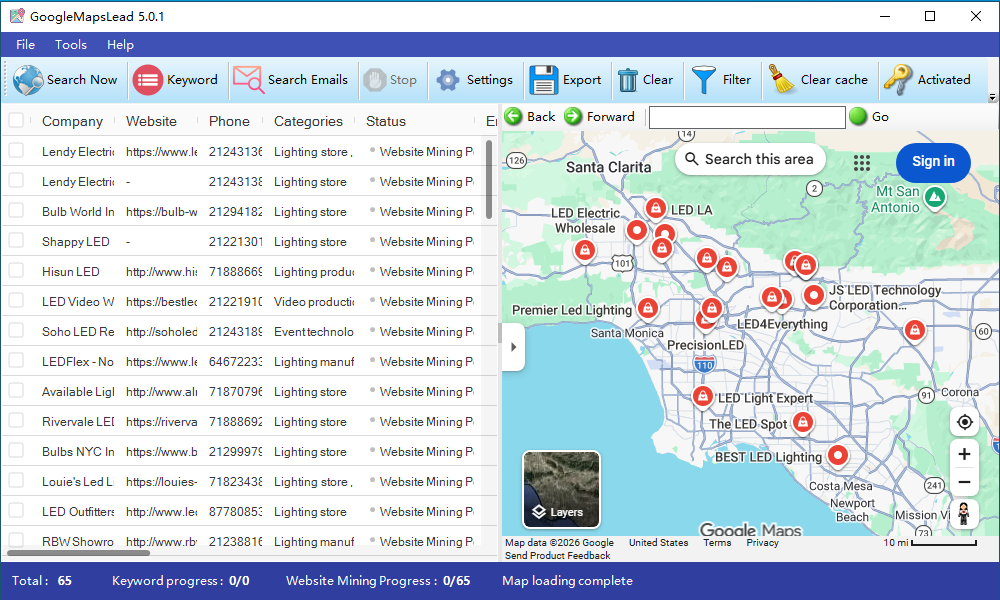
Task: Click the my location target icon
Action: tap(964, 422)
